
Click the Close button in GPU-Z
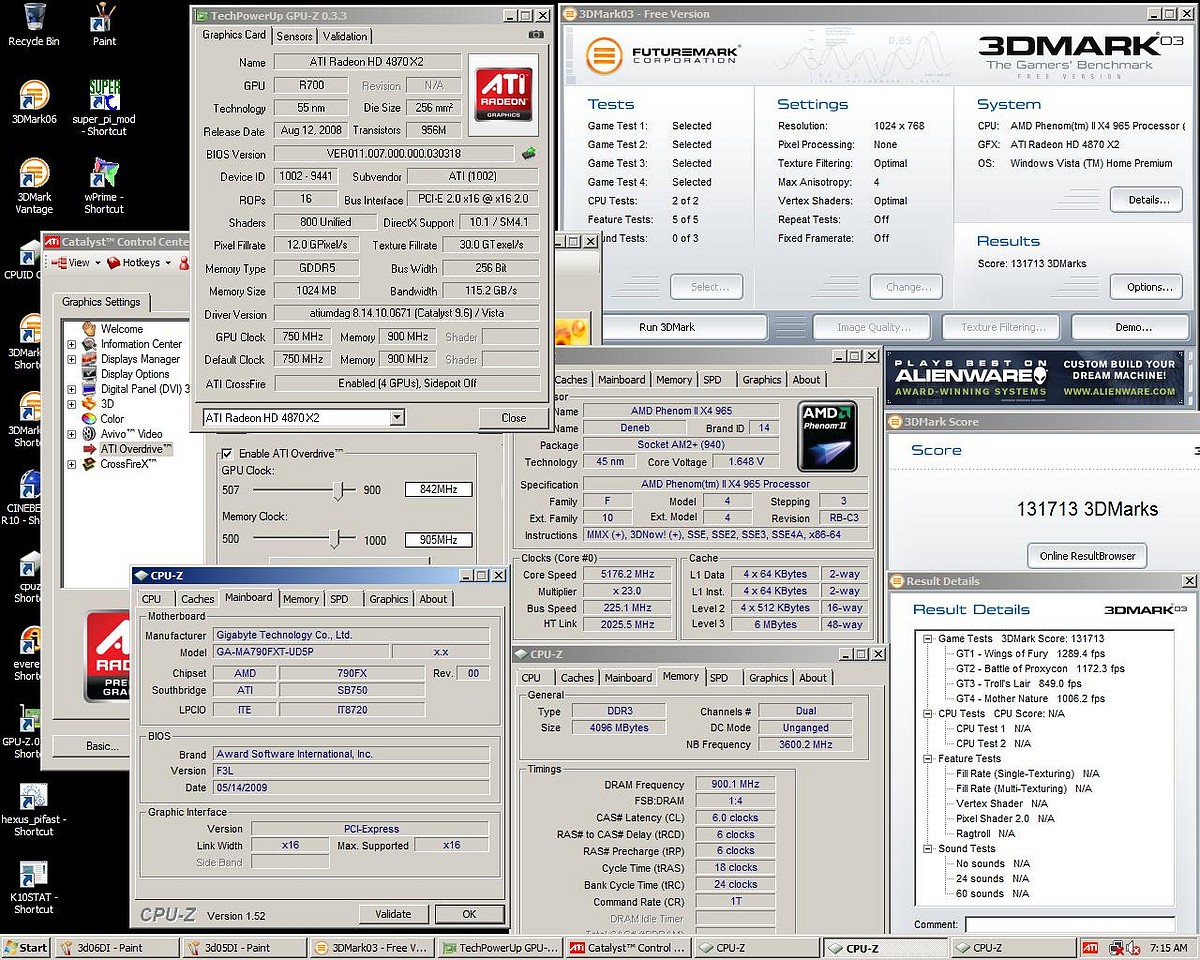514,418
